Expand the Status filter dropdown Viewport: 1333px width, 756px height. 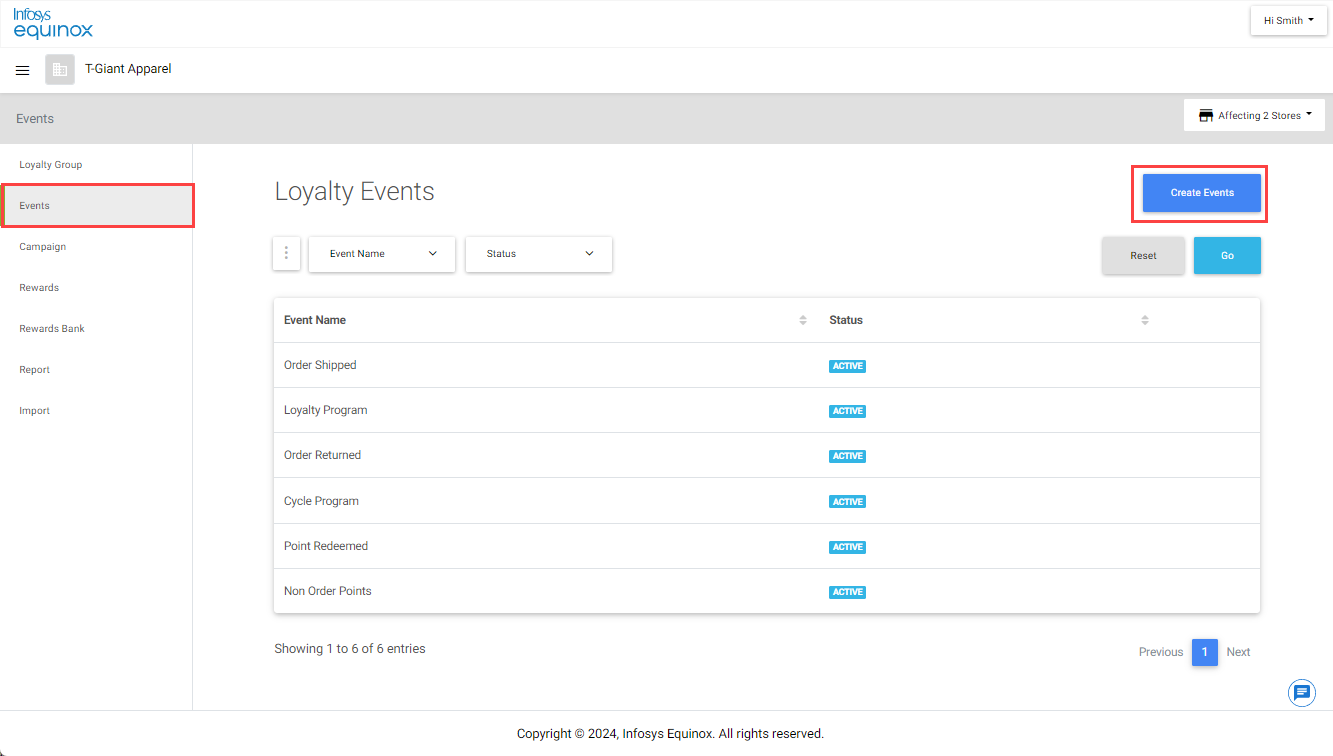point(539,254)
